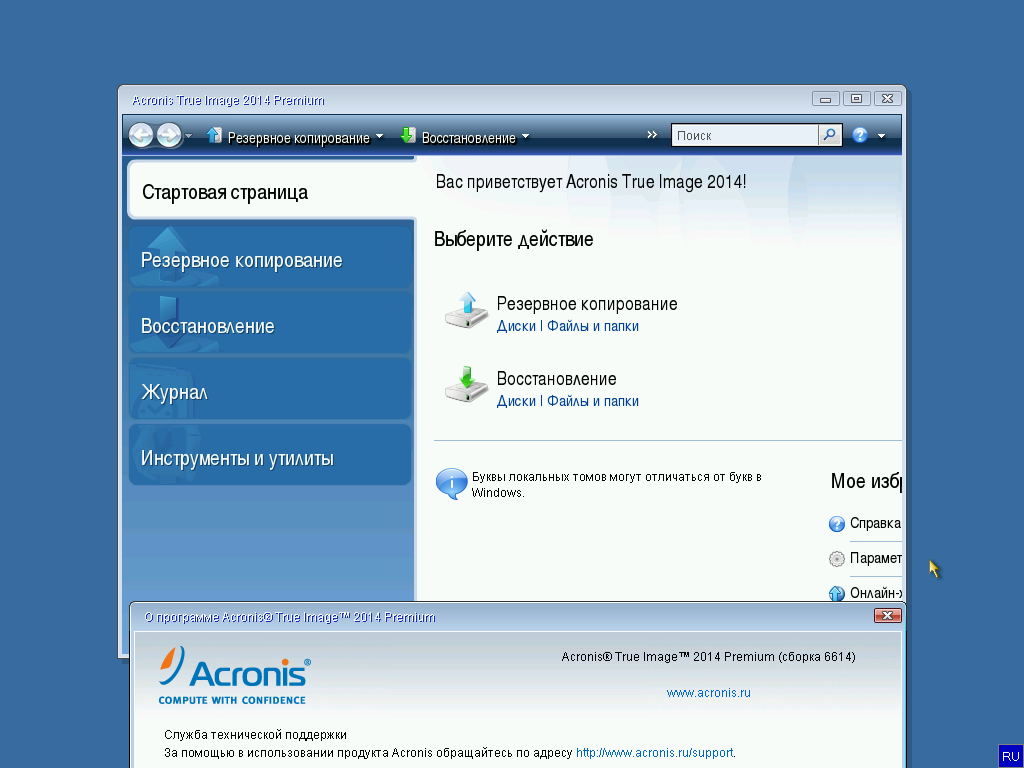The width and height of the screenshot is (1024, 768).
Task: Click the Справка help icon in favorites
Action: click(x=837, y=524)
